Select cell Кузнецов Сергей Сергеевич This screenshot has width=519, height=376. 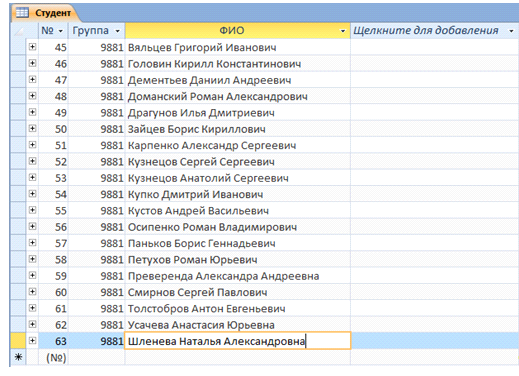click(238, 161)
